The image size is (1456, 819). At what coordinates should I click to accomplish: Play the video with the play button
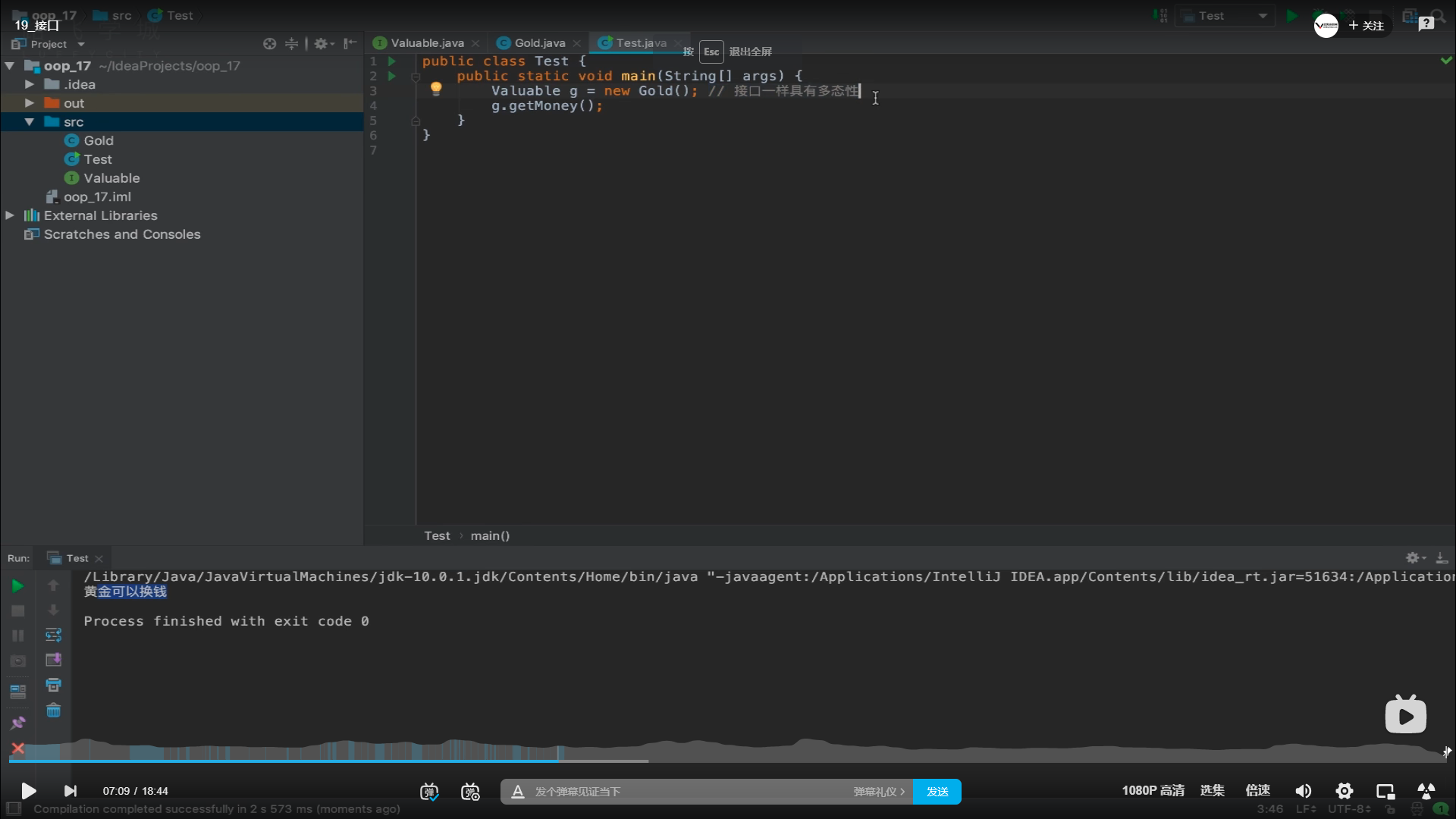coord(28,791)
